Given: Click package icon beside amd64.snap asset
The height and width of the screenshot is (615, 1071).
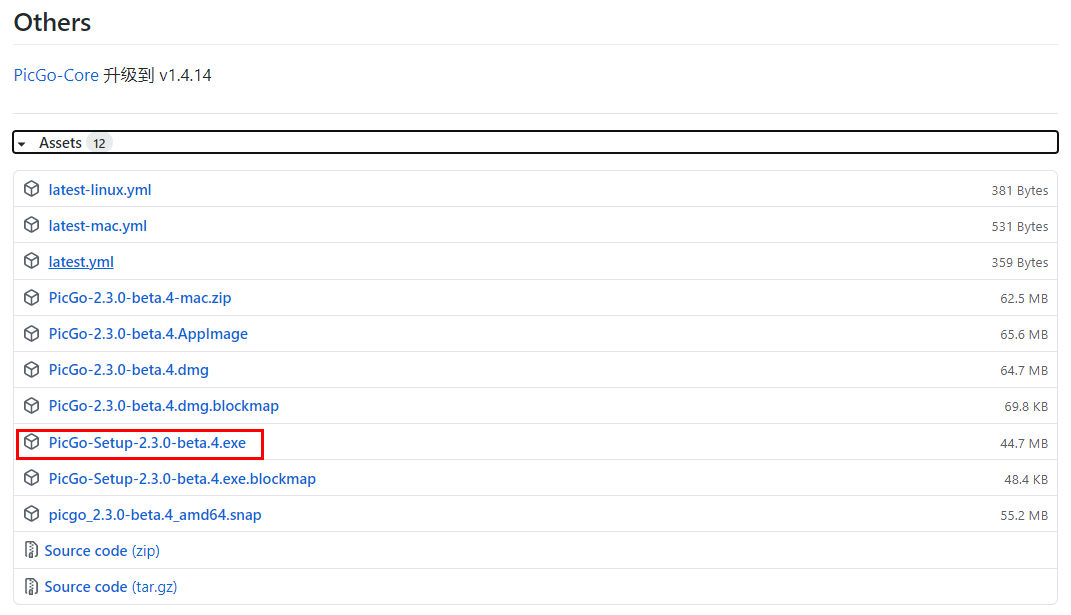Looking at the screenshot, I should 31,514.
